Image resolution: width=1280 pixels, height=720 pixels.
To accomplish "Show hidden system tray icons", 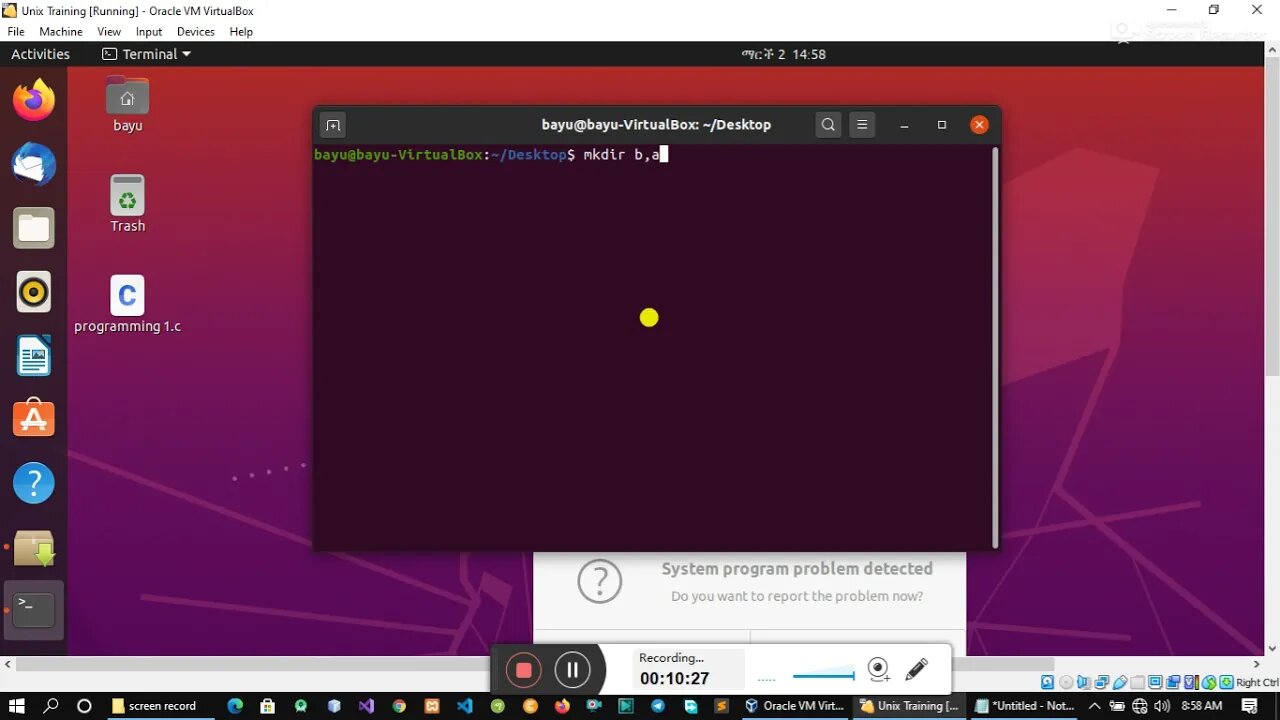I will point(1095,706).
